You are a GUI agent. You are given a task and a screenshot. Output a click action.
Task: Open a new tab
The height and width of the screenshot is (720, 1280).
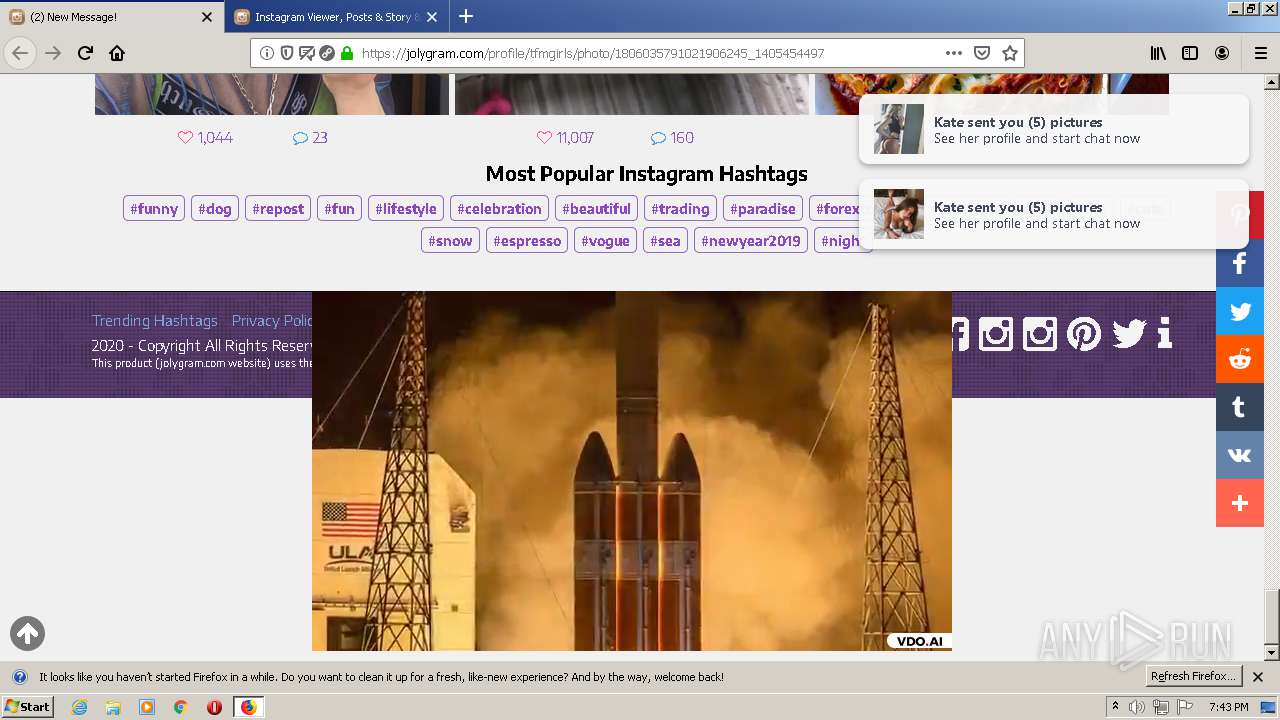466,16
